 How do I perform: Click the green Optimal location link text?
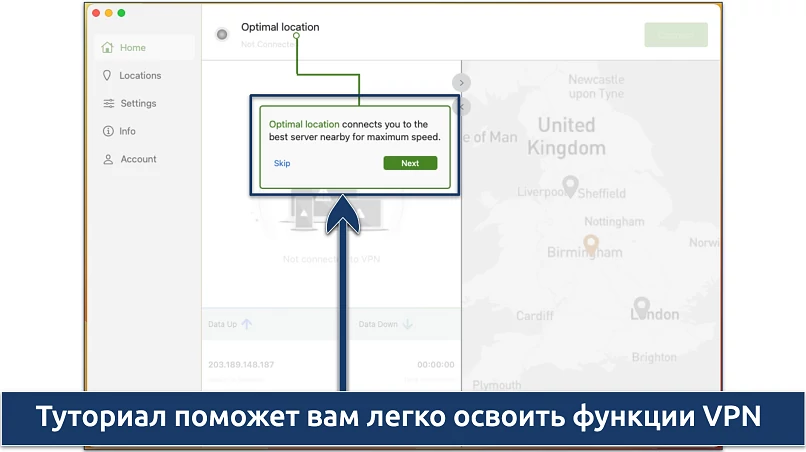point(304,124)
